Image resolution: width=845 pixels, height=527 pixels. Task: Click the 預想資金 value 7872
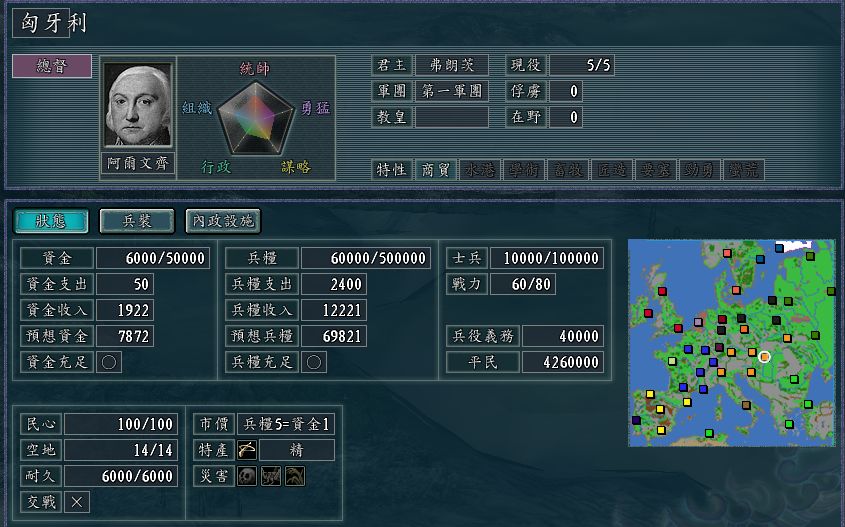coord(125,336)
